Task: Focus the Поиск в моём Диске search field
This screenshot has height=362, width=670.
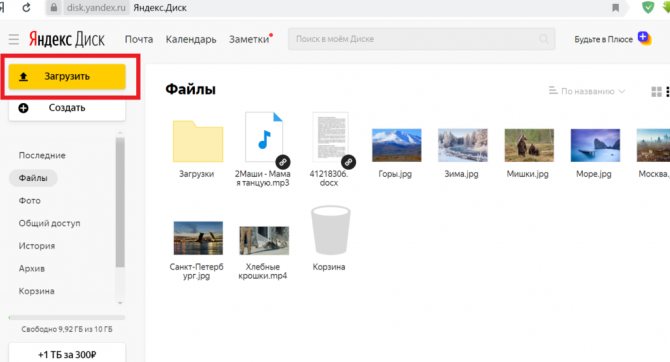Action: 421,39
